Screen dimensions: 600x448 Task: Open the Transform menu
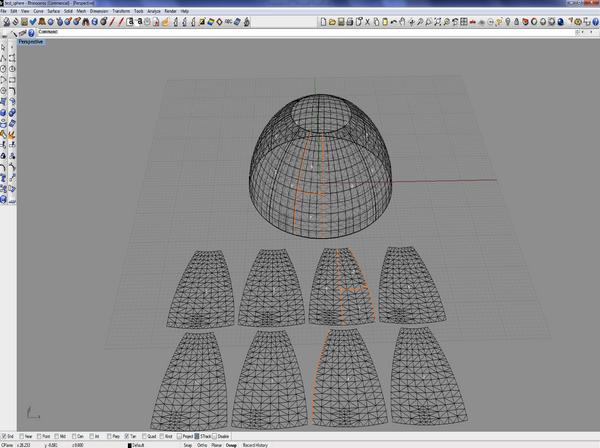[120, 10]
